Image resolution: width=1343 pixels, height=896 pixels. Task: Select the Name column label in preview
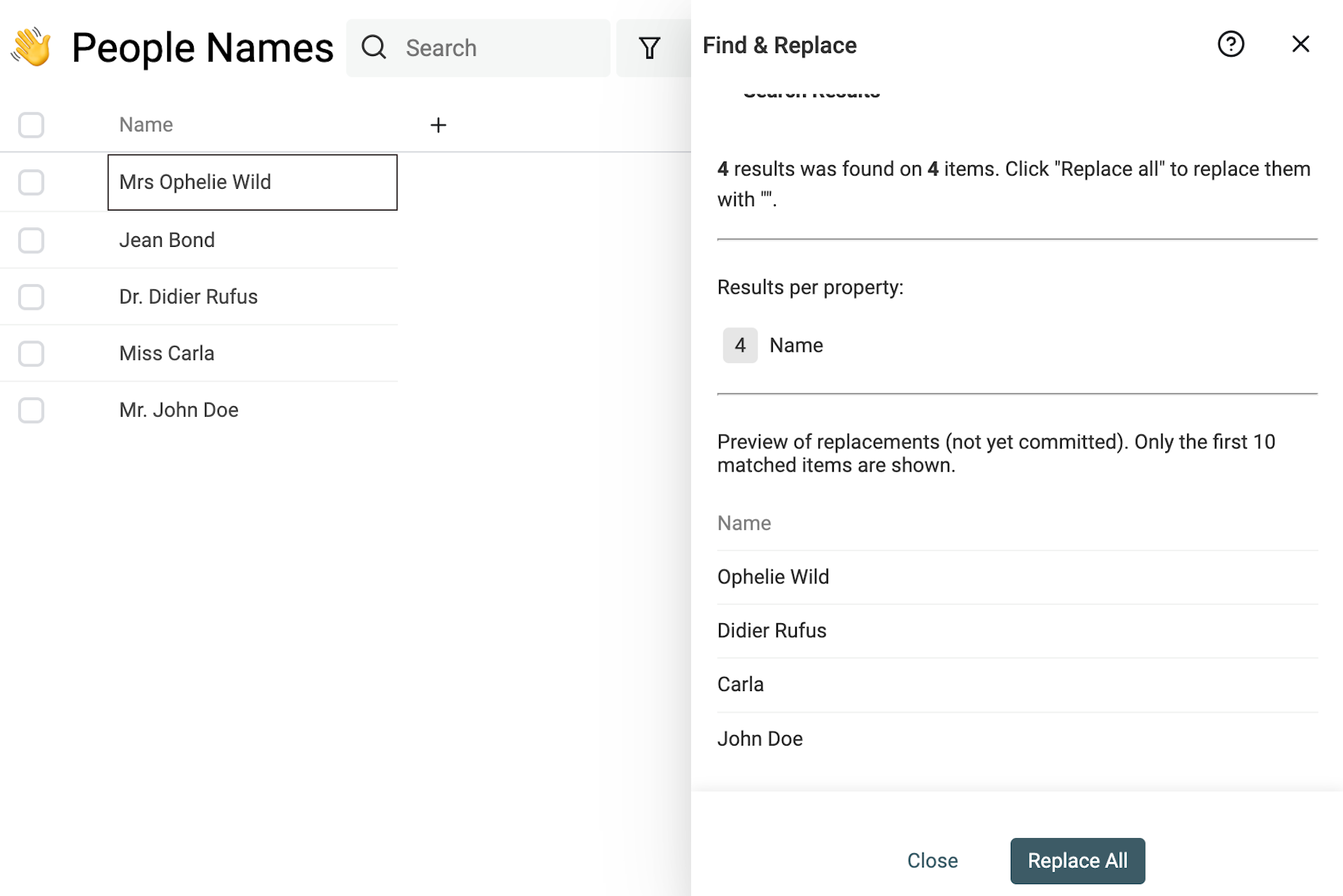(x=744, y=522)
